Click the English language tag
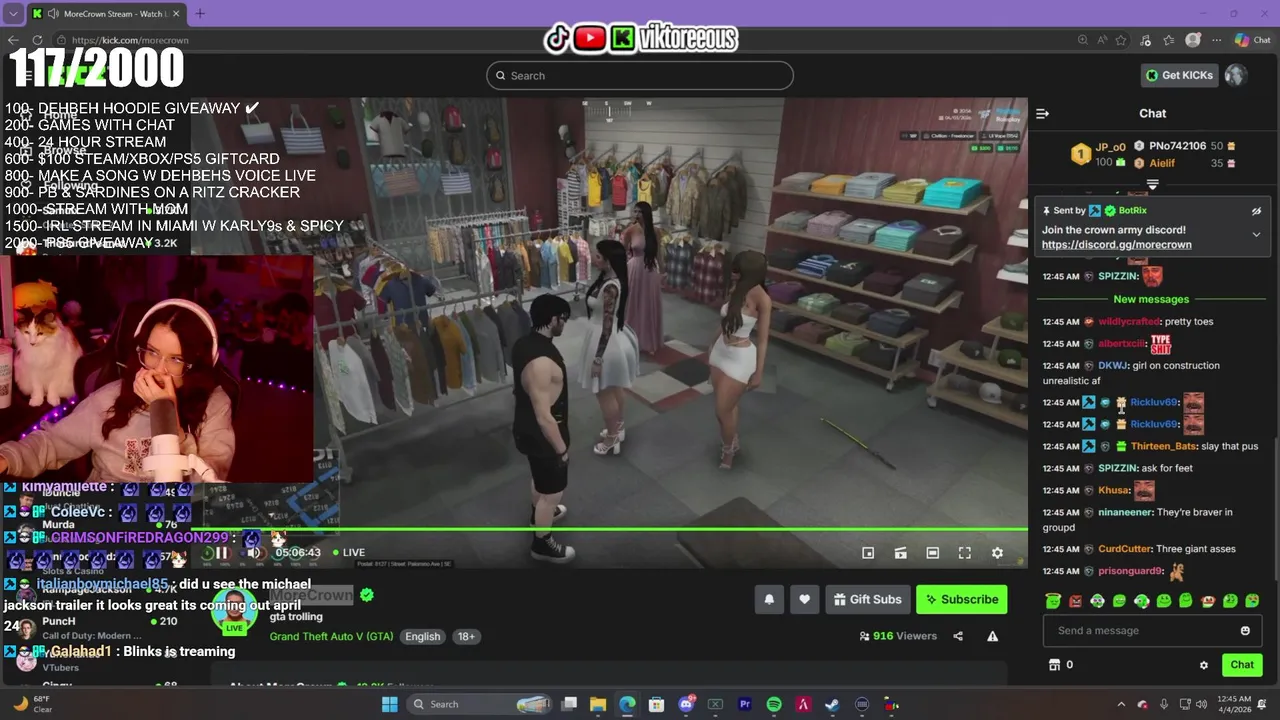The height and width of the screenshot is (720, 1280). [x=422, y=636]
